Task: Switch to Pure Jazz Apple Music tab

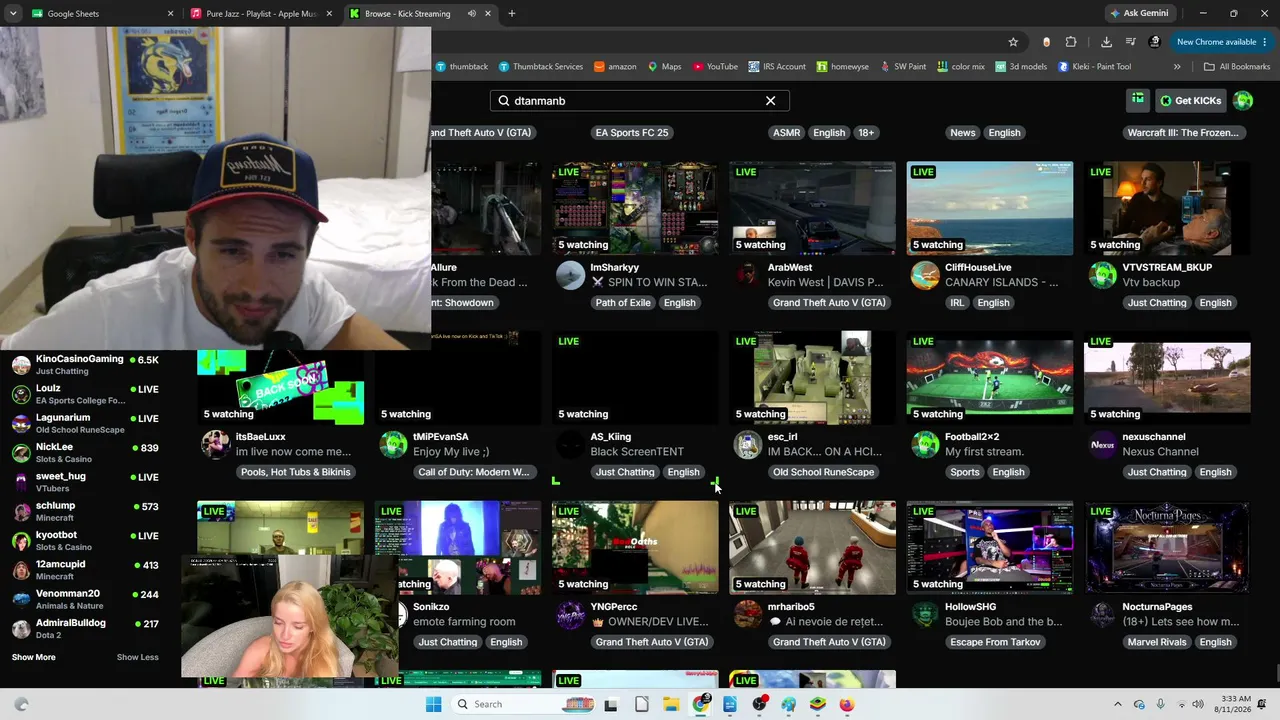Action: (x=263, y=14)
